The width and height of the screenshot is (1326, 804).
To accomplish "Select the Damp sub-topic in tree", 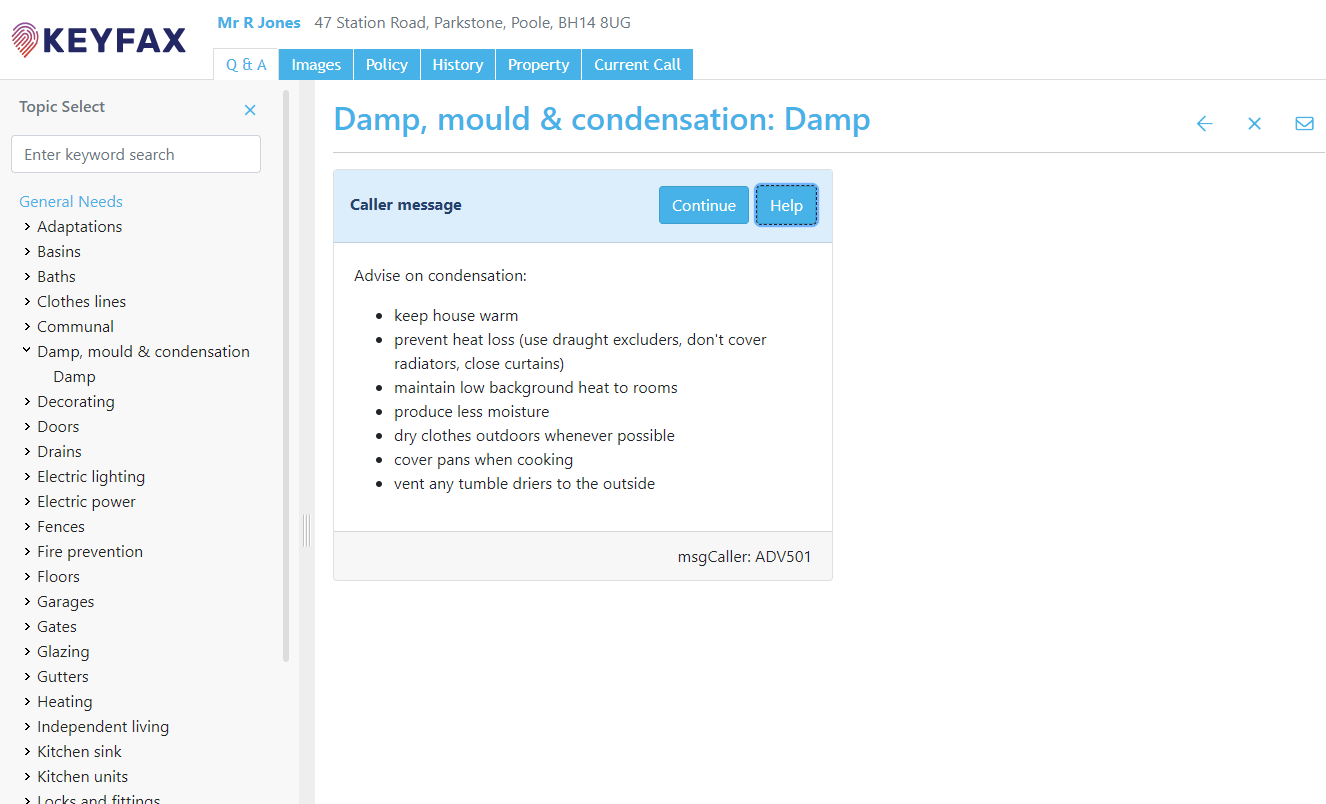I will (x=74, y=377).
